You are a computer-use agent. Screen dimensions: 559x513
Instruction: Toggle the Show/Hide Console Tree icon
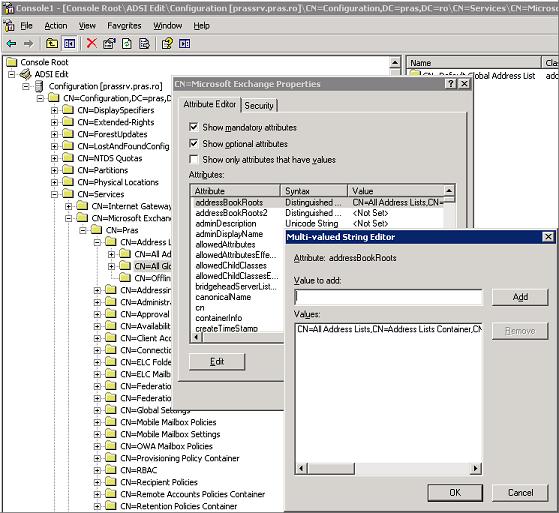[x=69, y=43]
